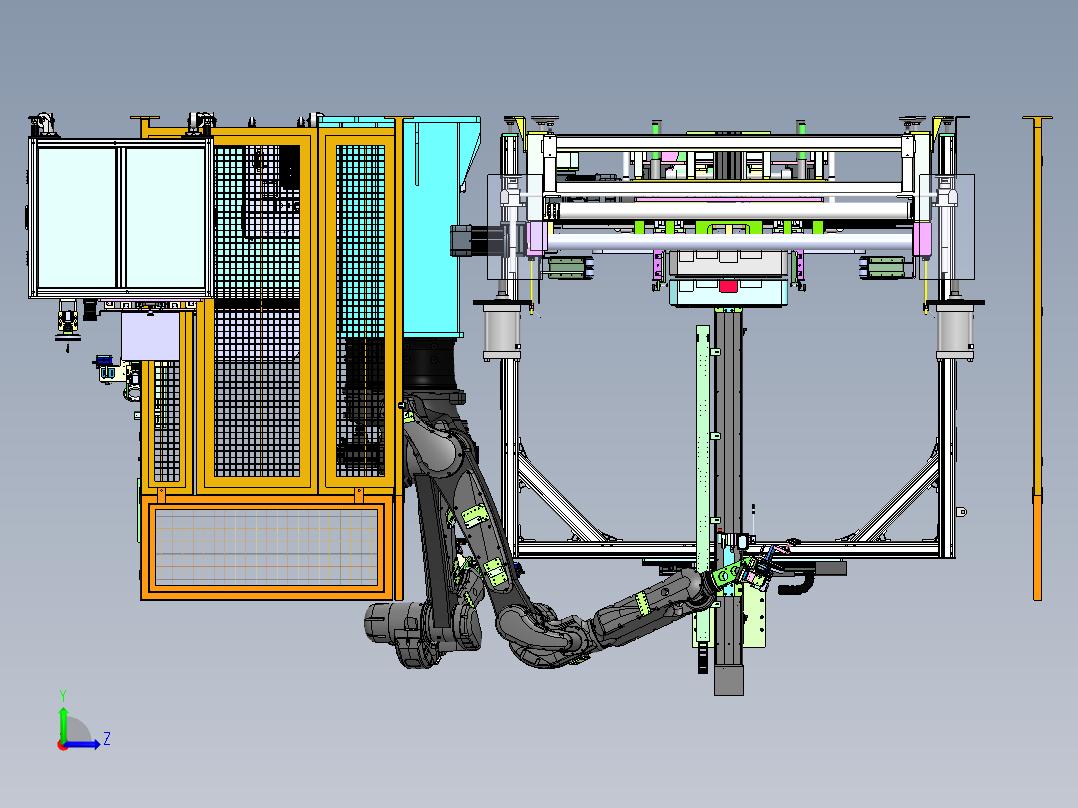Select the white glazed window enclosure at top left
The image size is (1078, 808).
pyautogui.click(x=121, y=218)
